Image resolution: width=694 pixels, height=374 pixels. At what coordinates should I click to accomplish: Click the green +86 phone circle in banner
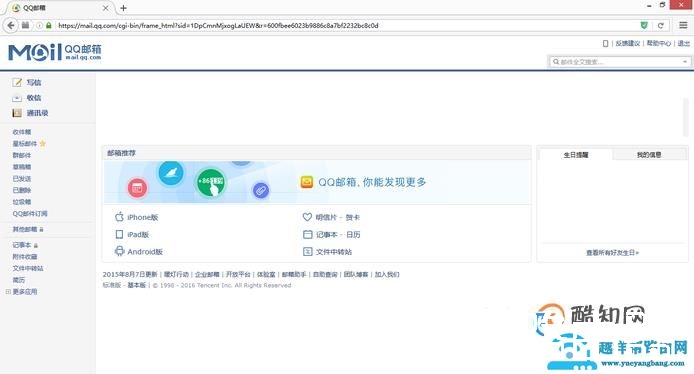[211, 182]
